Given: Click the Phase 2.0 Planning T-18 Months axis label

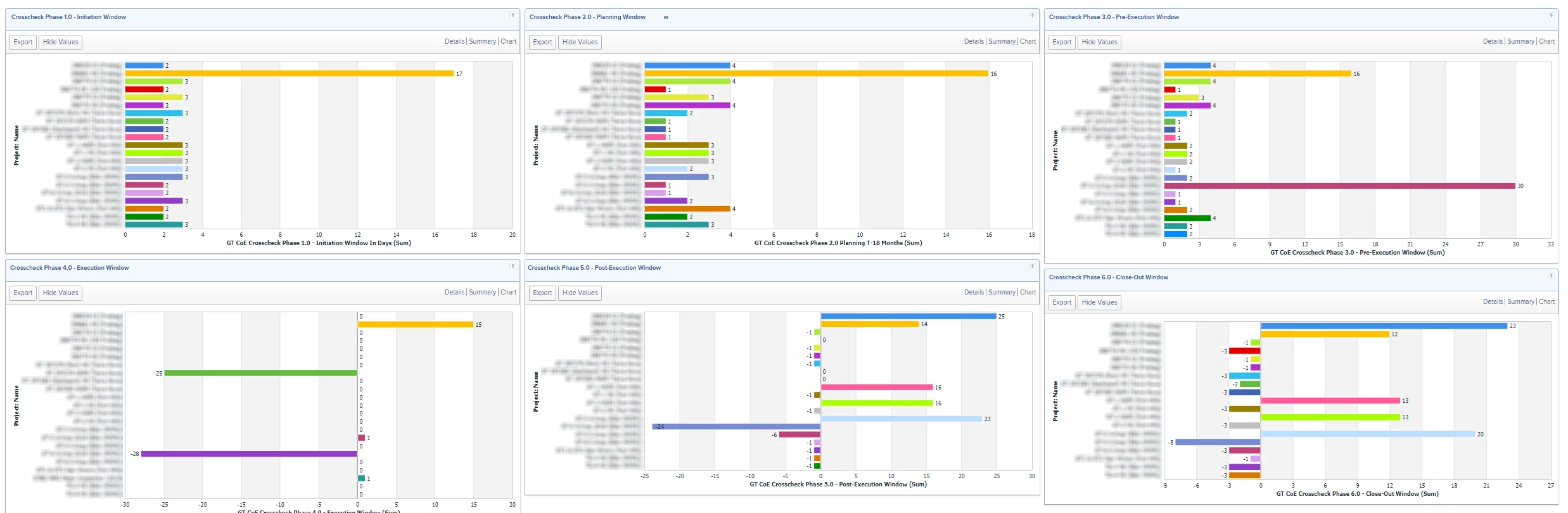Looking at the screenshot, I should [838, 243].
